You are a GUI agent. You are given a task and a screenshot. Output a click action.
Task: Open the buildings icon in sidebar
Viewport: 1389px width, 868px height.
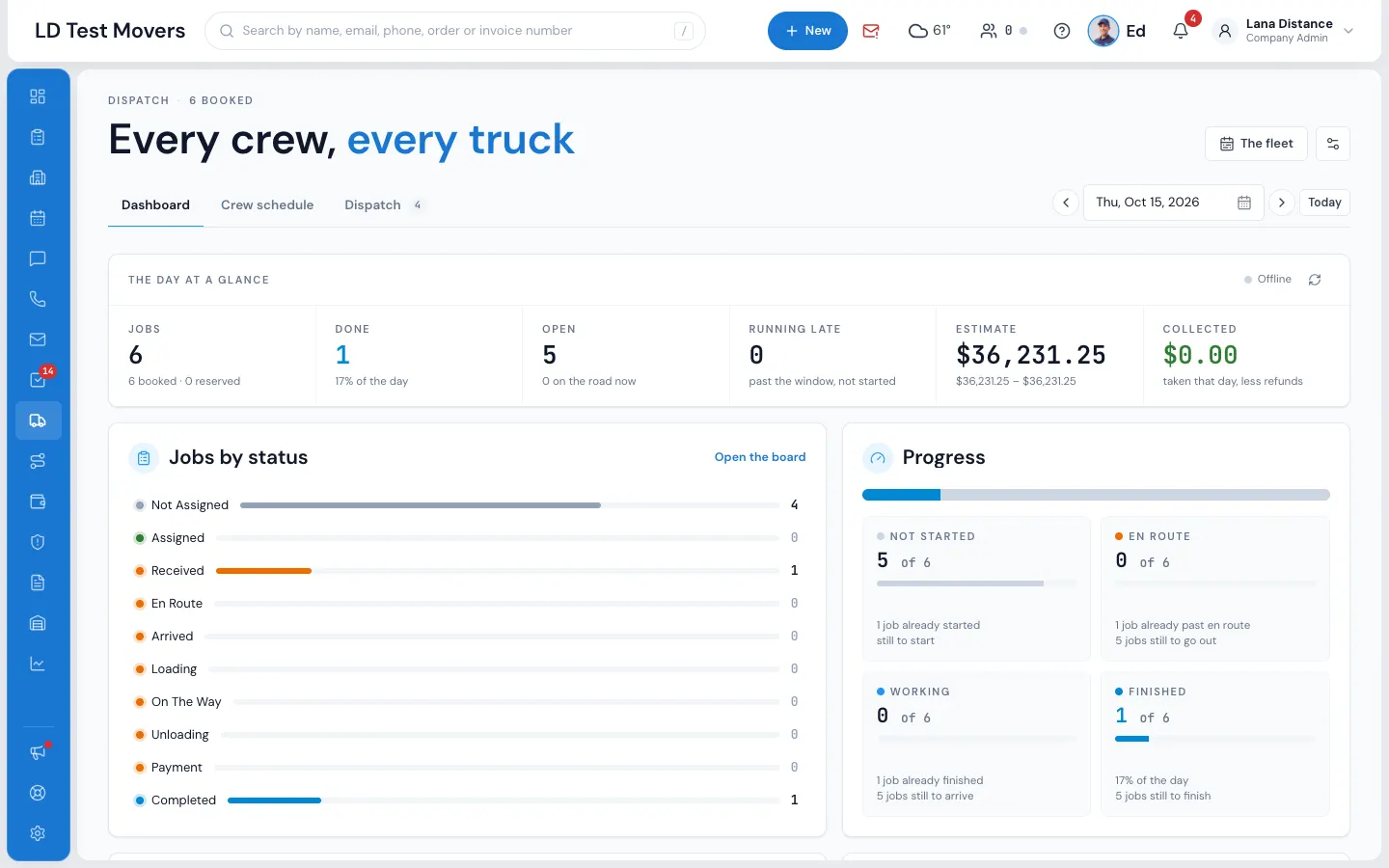pos(38,177)
